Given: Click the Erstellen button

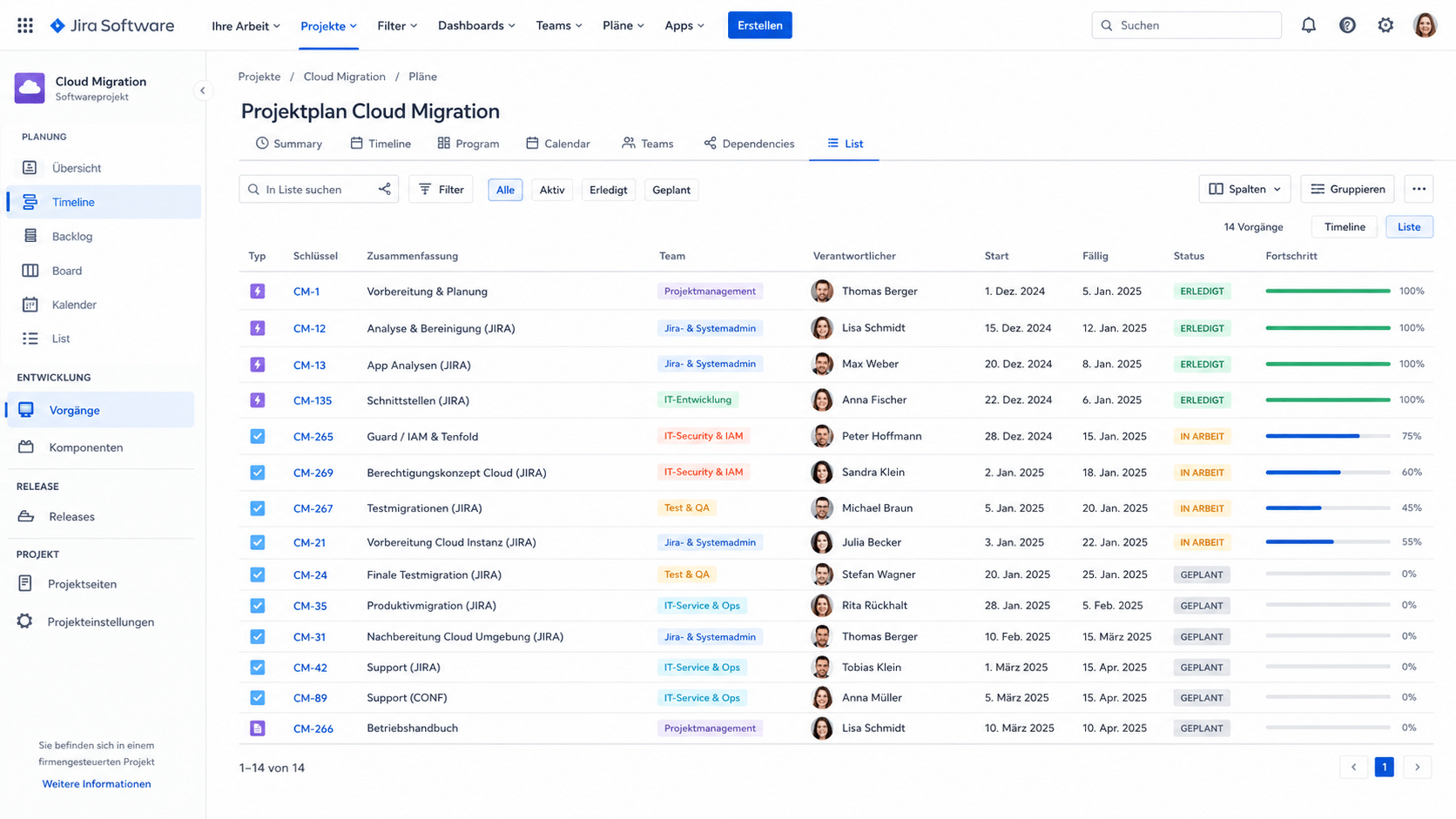Looking at the screenshot, I should 759,25.
